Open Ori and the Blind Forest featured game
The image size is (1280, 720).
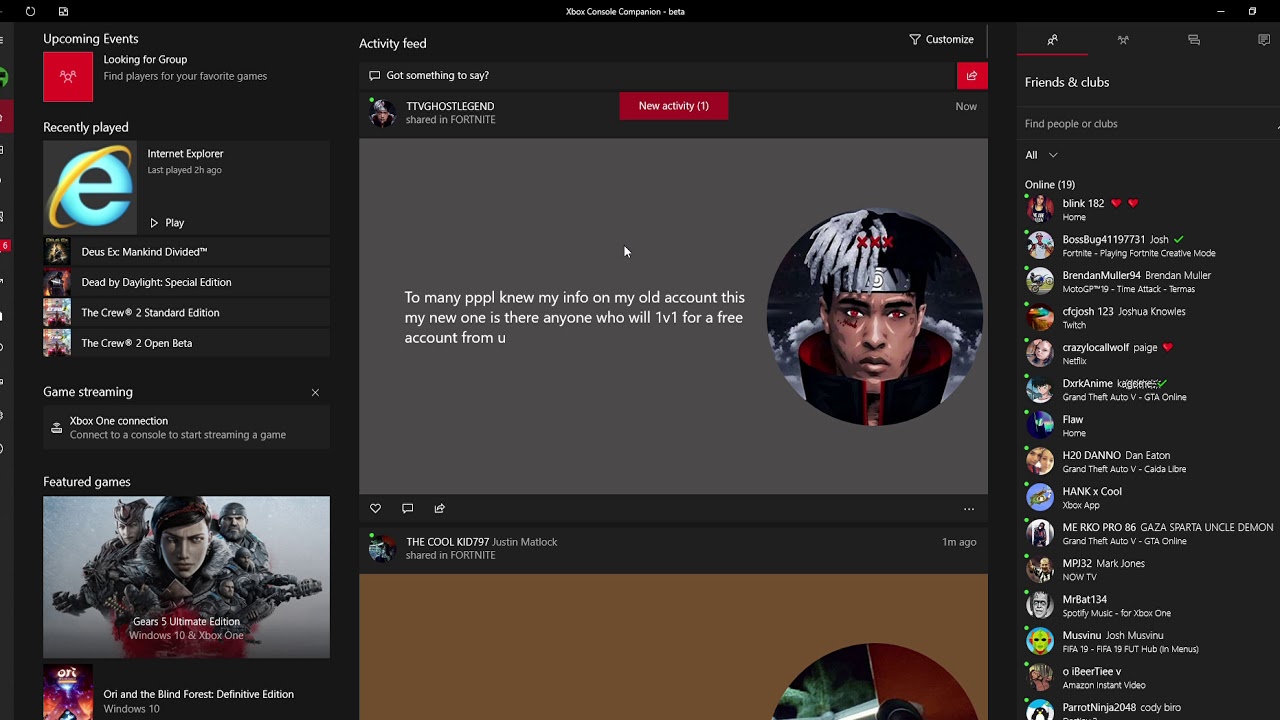coord(186,693)
